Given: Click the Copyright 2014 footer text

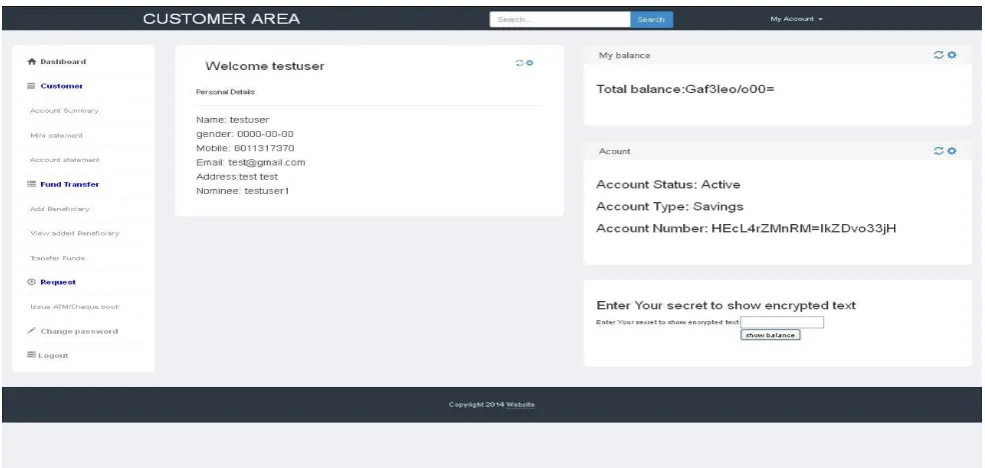Looking at the screenshot, I should 477,405.
